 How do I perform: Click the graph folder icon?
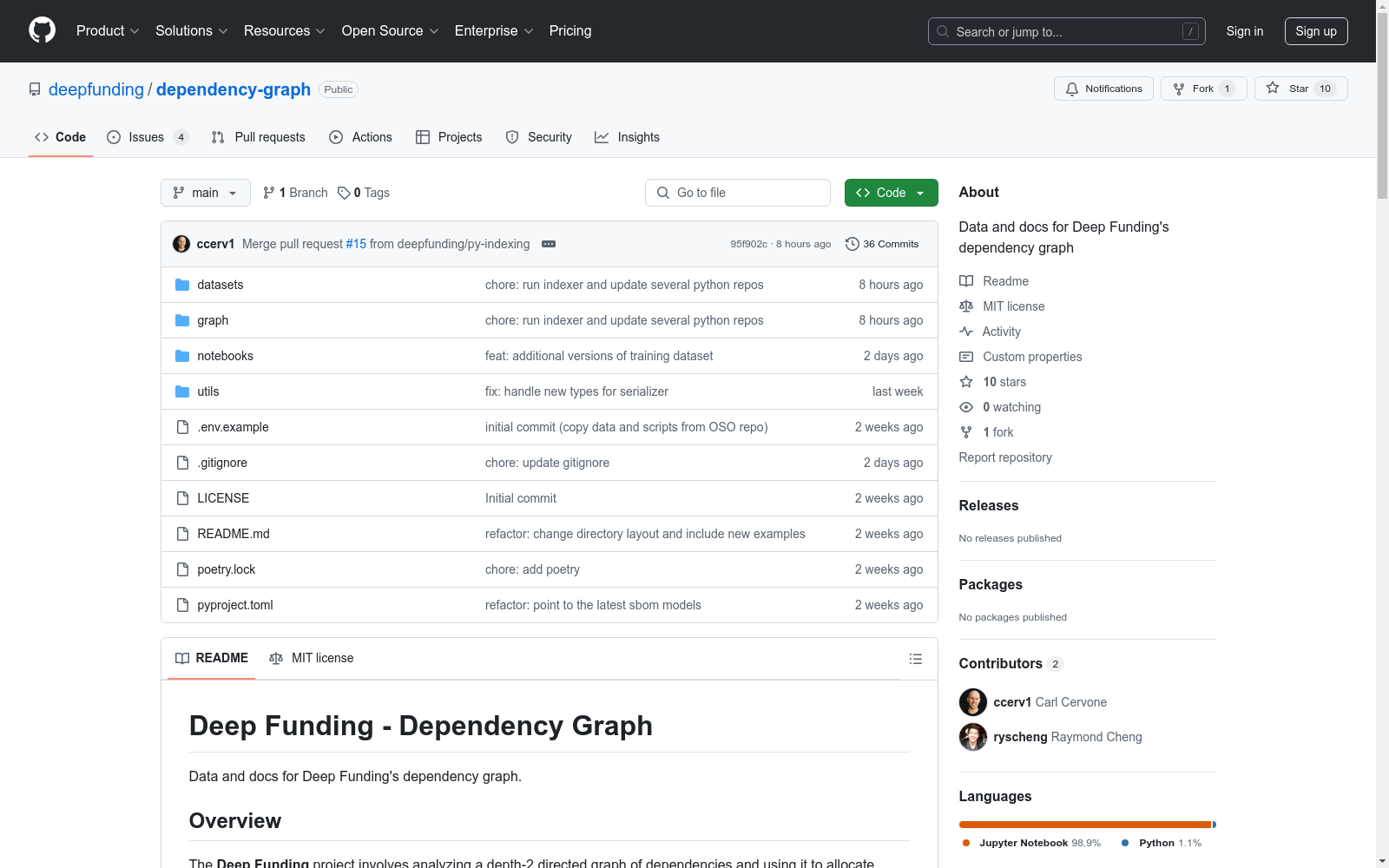tap(182, 320)
